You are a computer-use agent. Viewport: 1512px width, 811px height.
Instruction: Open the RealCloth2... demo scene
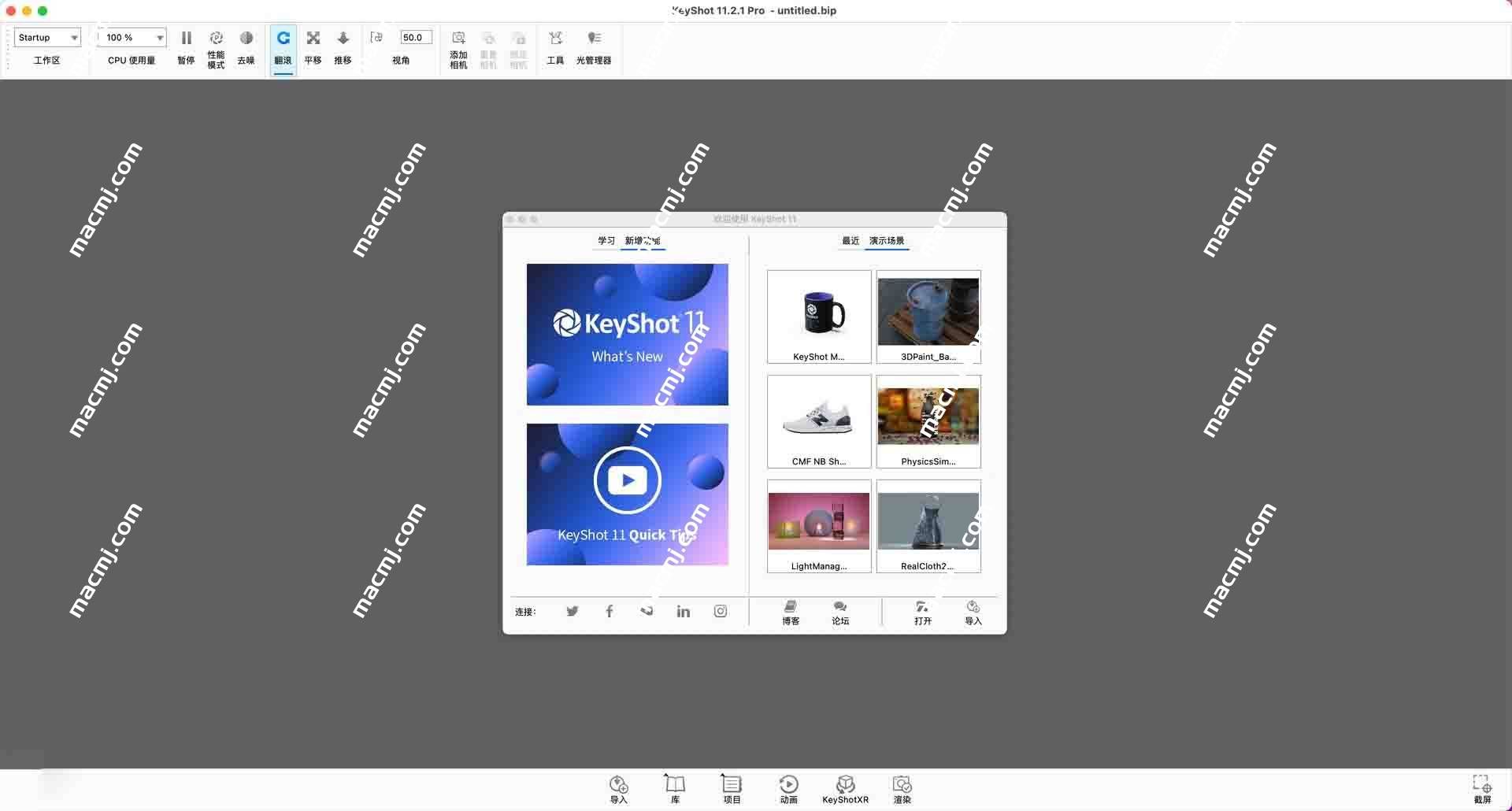coord(928,526)
